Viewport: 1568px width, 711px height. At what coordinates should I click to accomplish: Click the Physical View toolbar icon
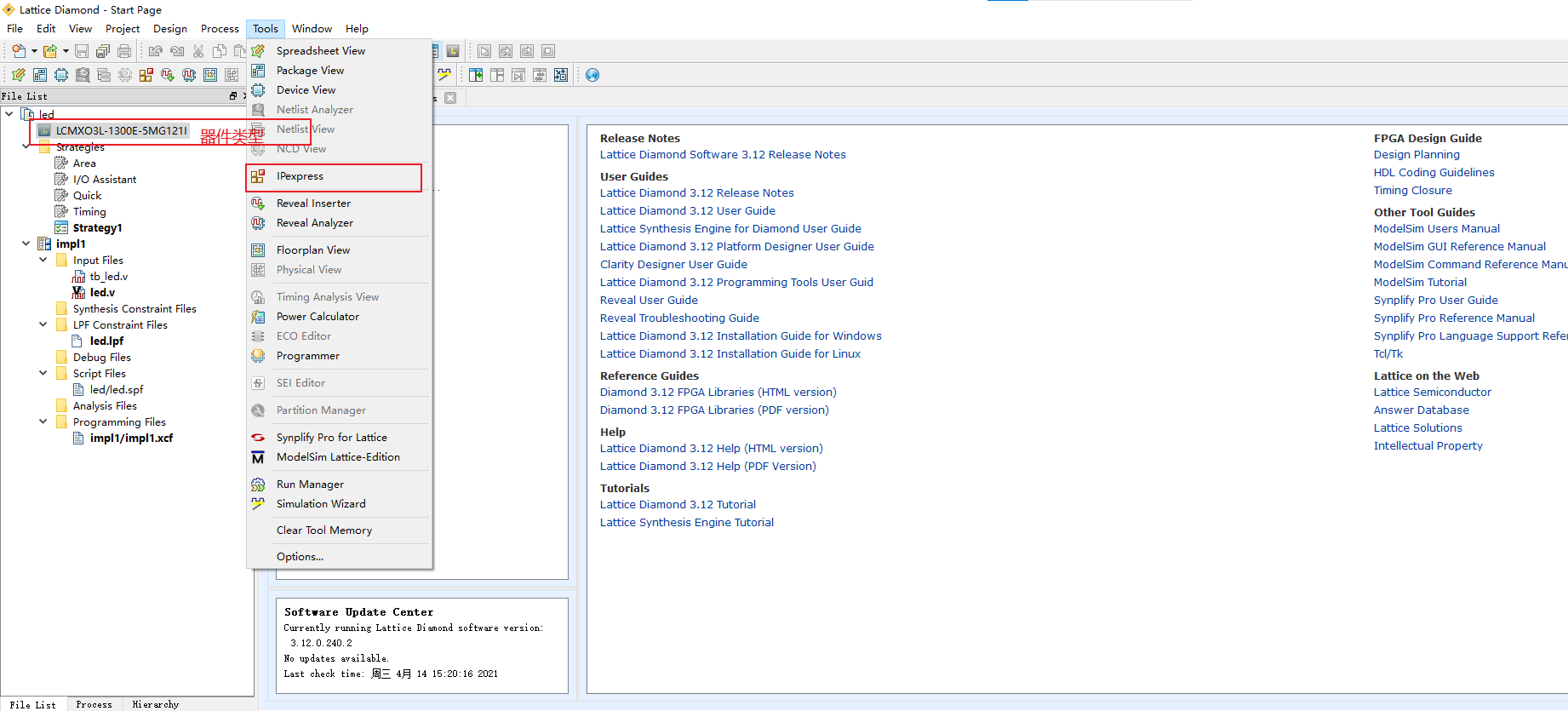pos(232,75)
